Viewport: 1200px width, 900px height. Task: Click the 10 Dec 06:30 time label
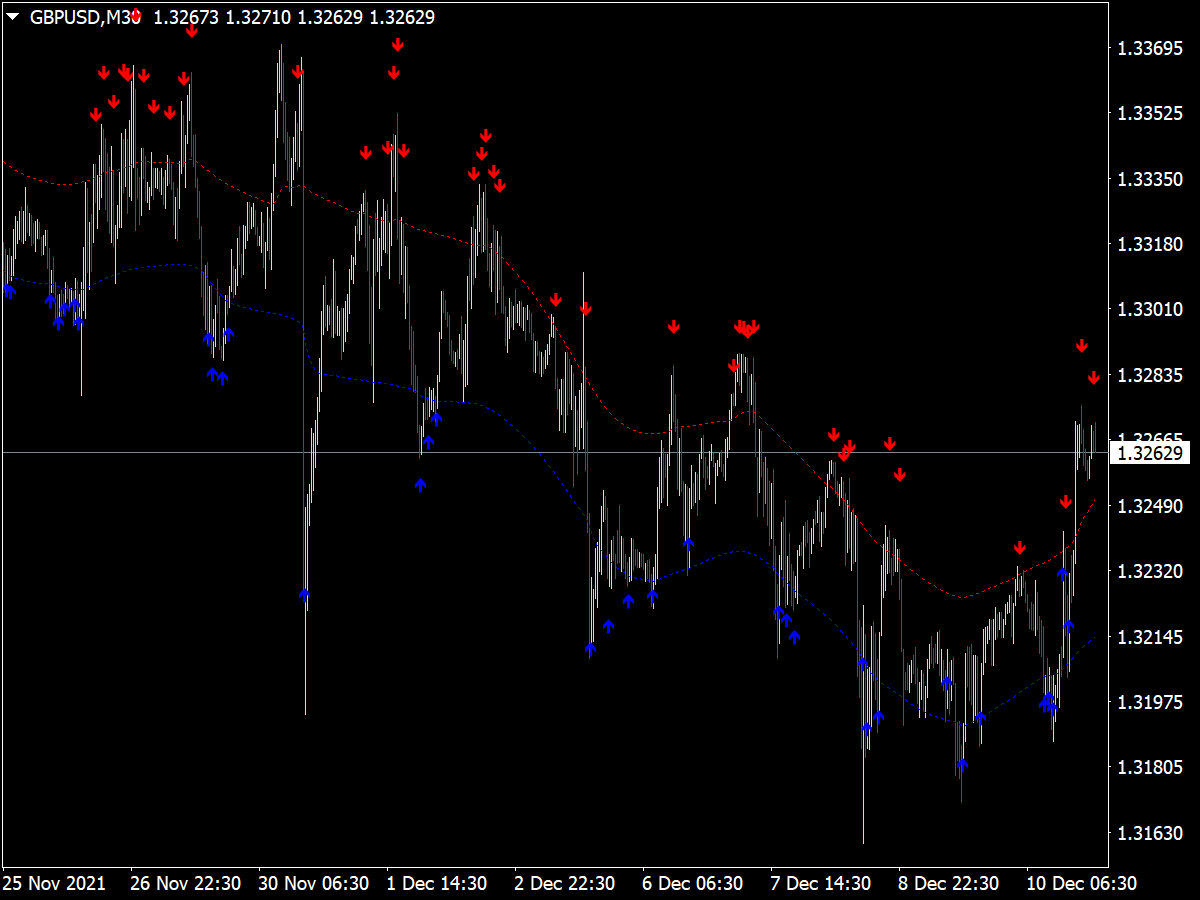tap(1082, 884)
